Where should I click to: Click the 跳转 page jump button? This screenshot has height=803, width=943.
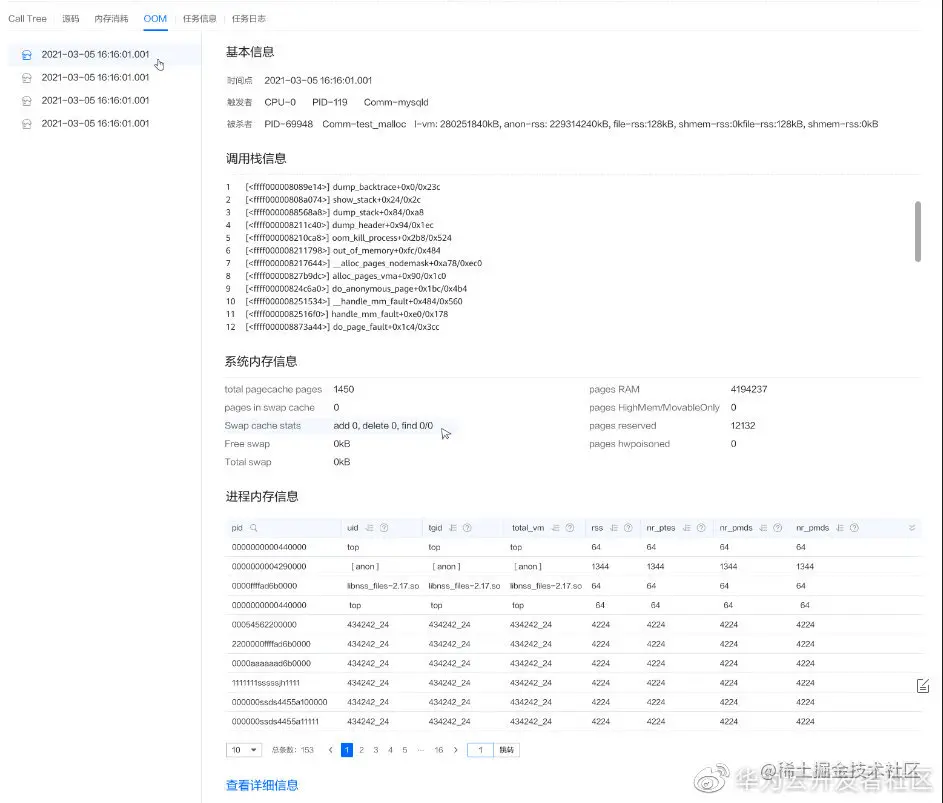[x=507, y=750]
